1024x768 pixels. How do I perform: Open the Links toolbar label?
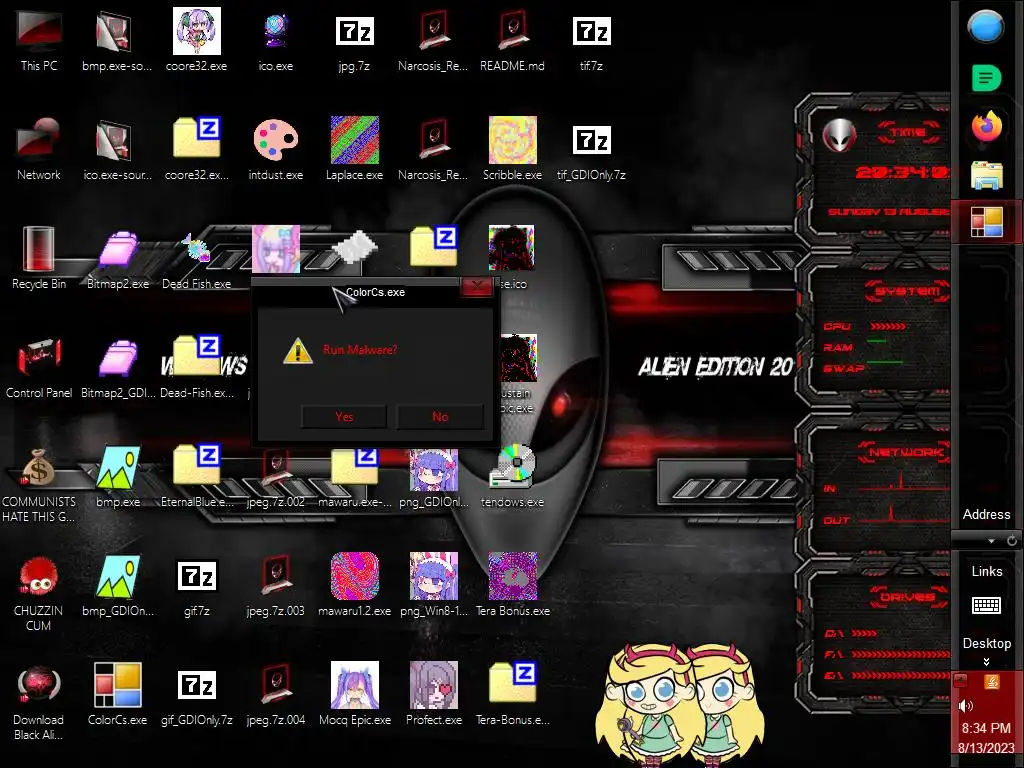tap(987, 571)
